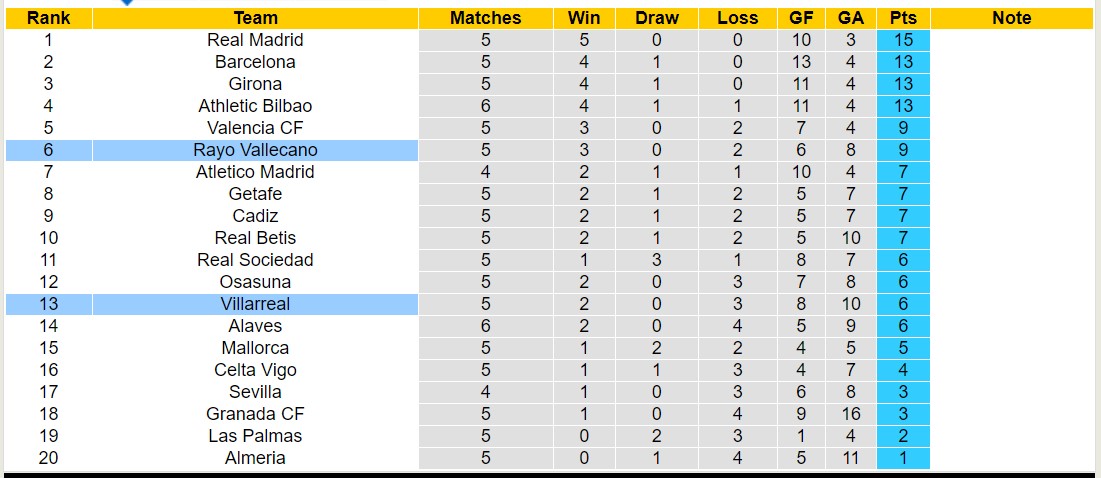Click the Win column header
The height and width of the screenshot is (478, 1101).
[x=584, y=18]
